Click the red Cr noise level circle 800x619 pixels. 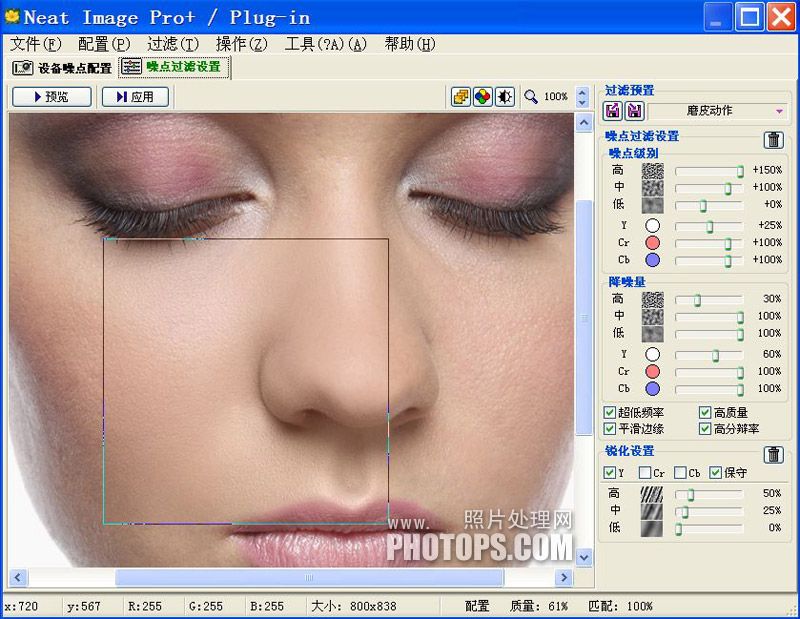[653, 243]
